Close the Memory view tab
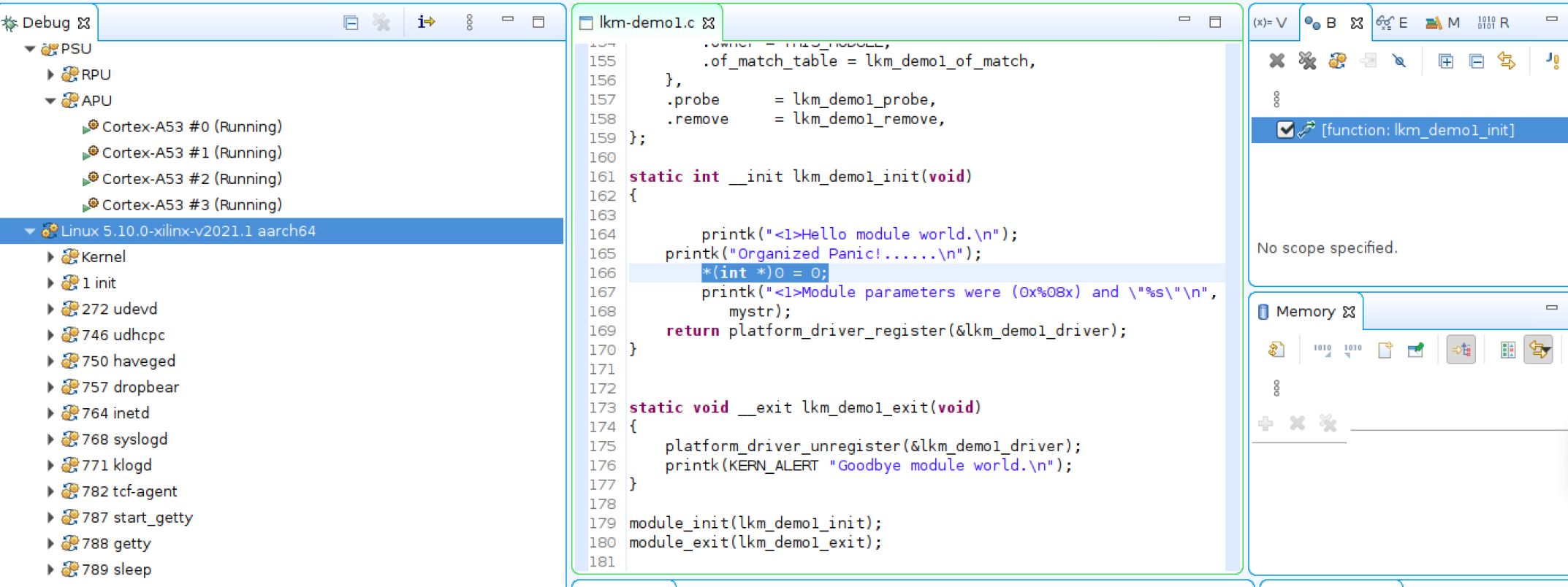This screenshot has height=587, width=1568. coord(1349,312)
